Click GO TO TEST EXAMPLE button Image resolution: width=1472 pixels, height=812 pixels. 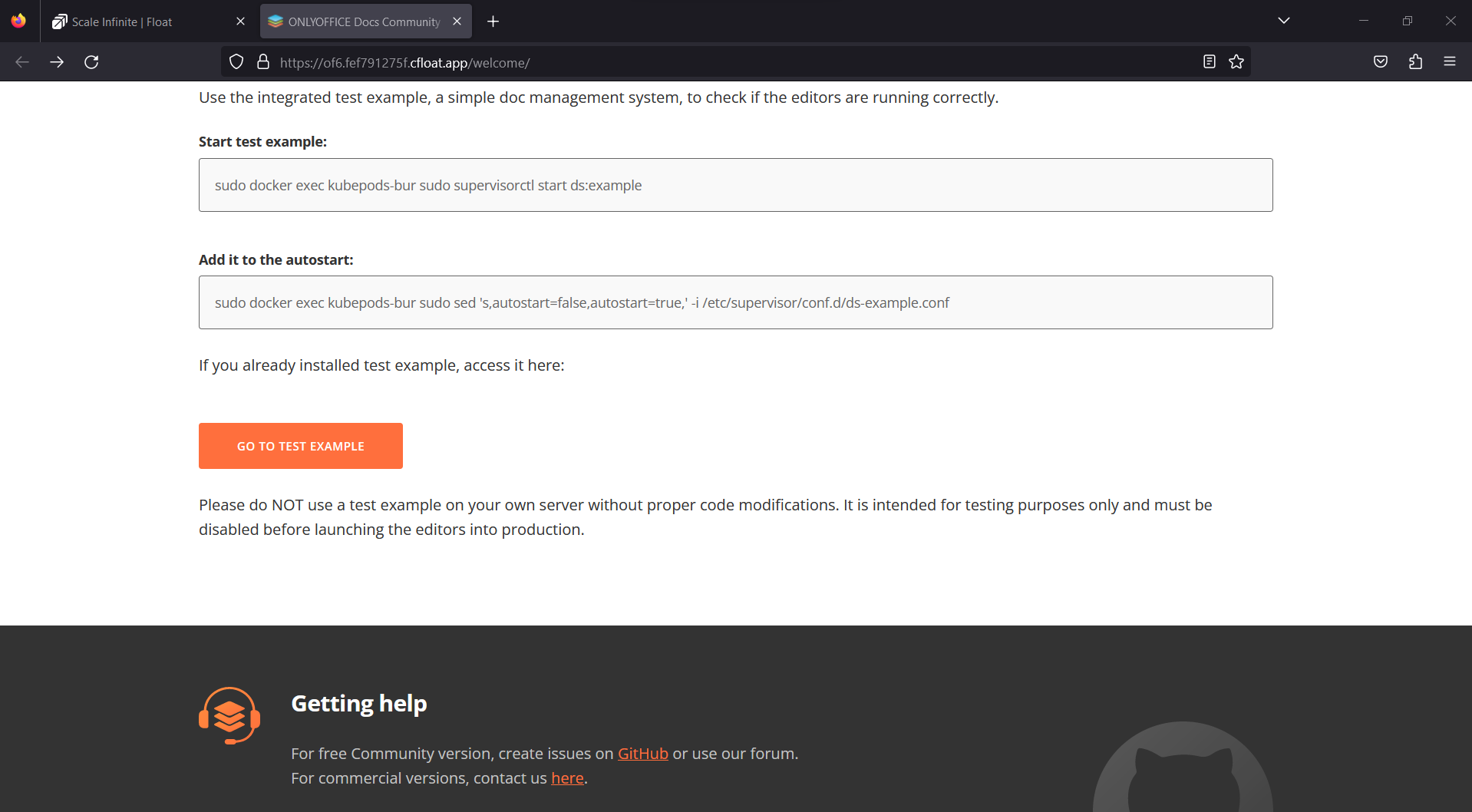(x=301, y=446)
